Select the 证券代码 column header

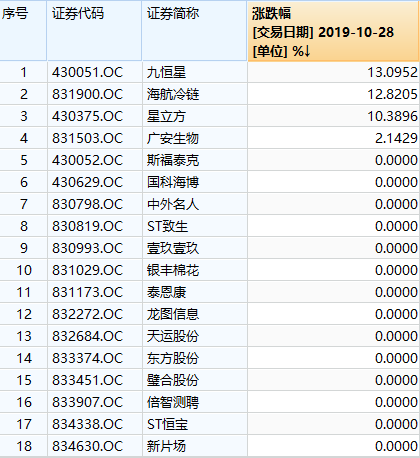(x=94, y=31)
